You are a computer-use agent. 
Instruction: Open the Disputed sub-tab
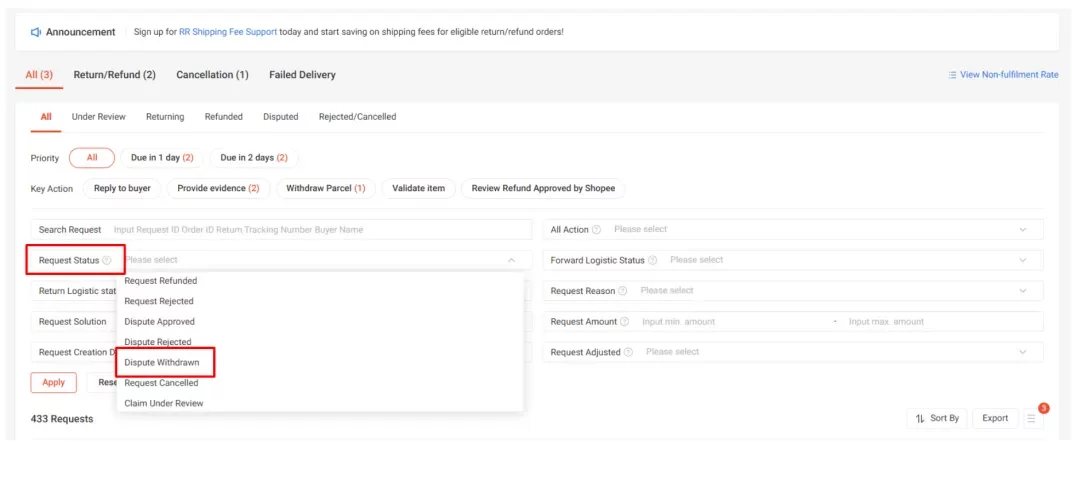click(280, 117)
